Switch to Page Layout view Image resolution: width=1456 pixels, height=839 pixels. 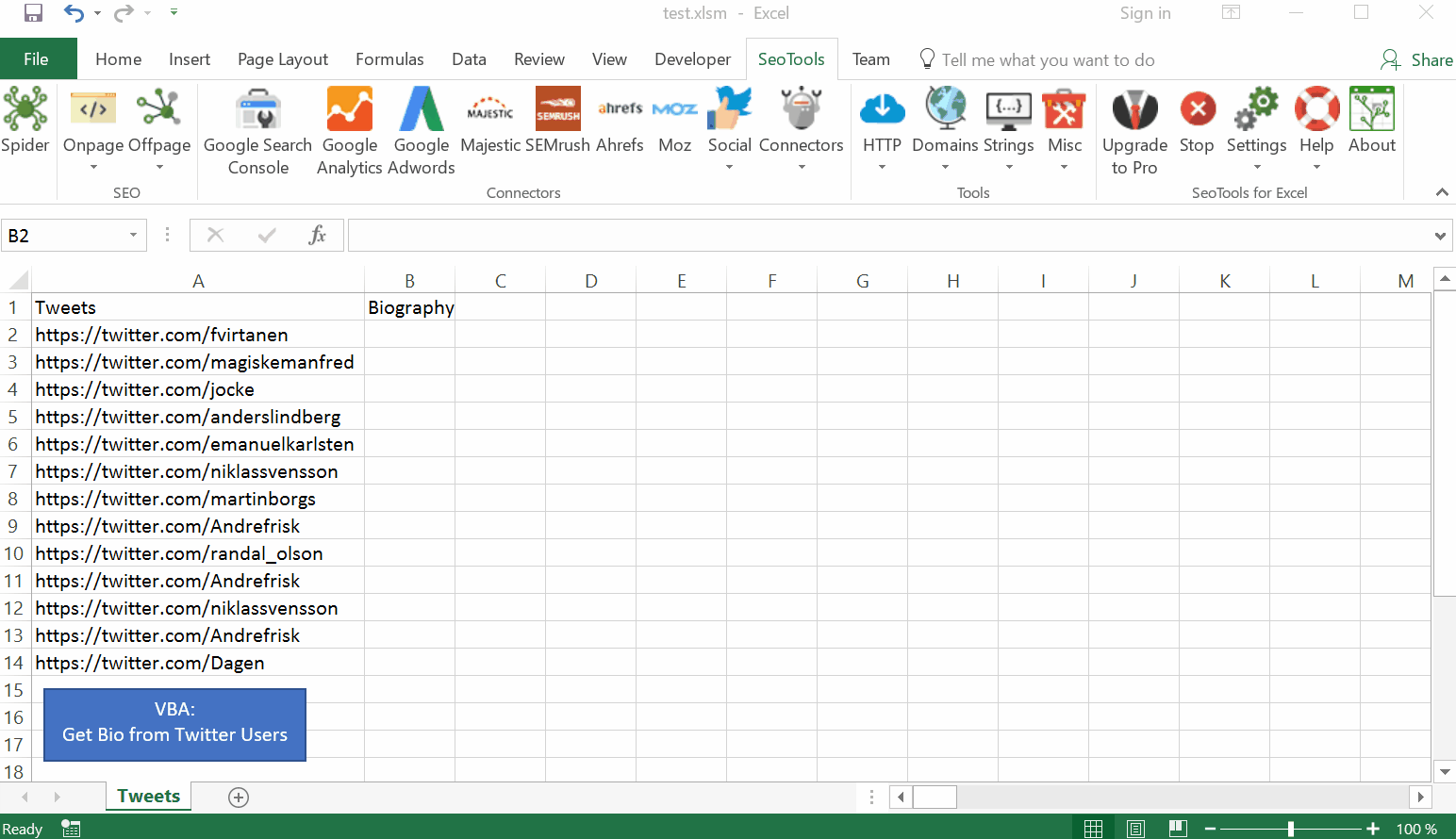pyautogui.click(x=1136, y=827)
